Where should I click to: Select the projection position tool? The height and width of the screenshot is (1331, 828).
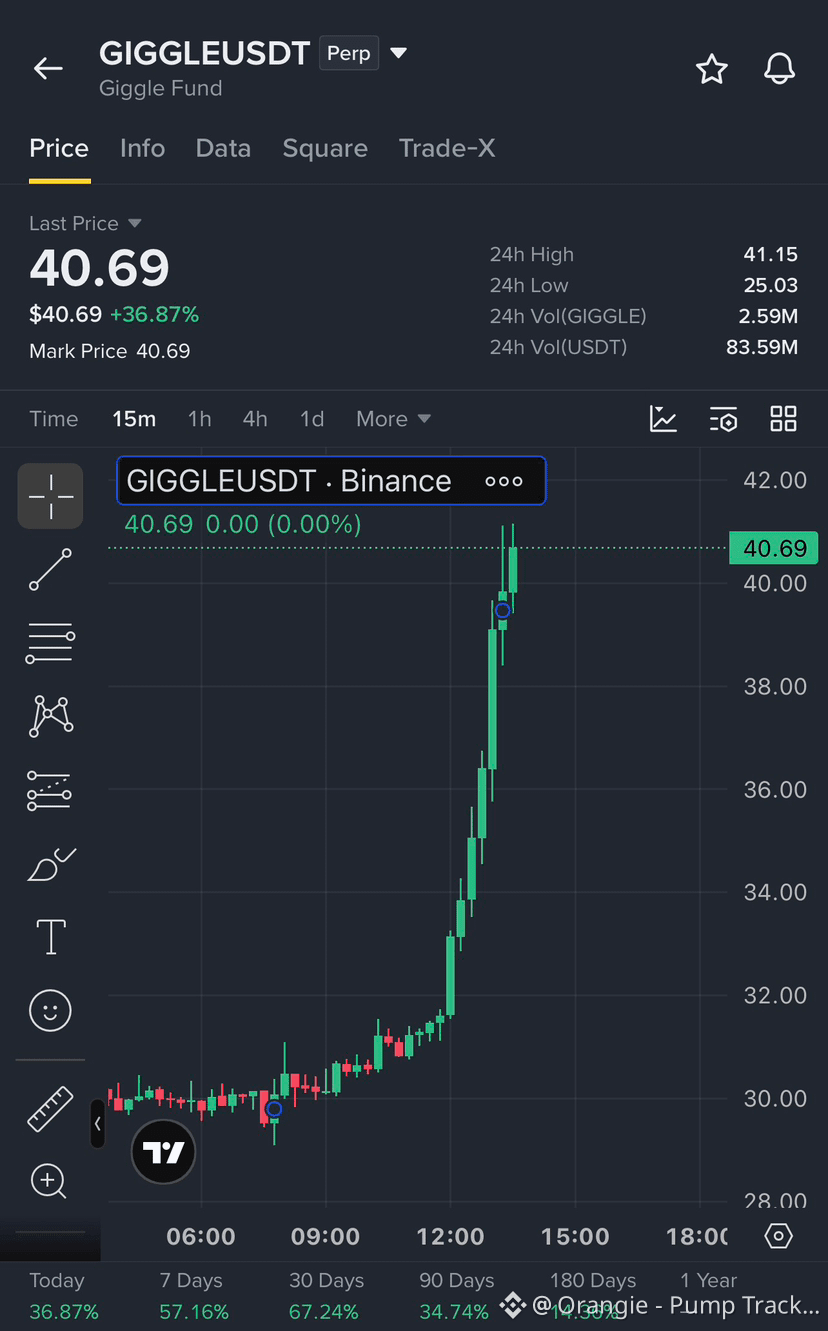(x=50, y=790)
